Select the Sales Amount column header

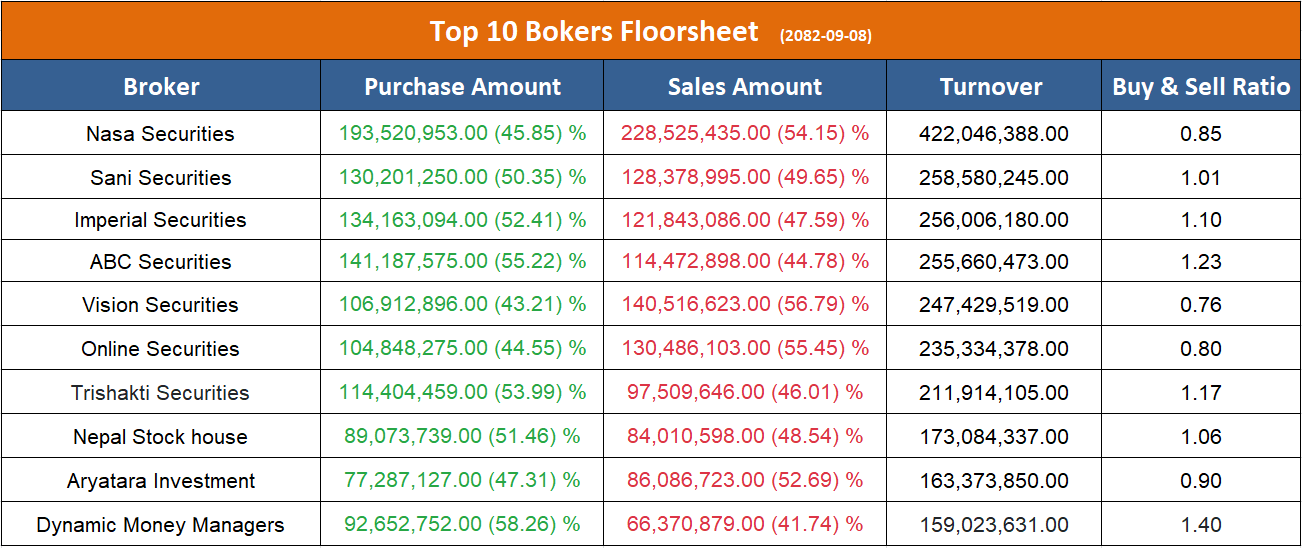point(745,87)
